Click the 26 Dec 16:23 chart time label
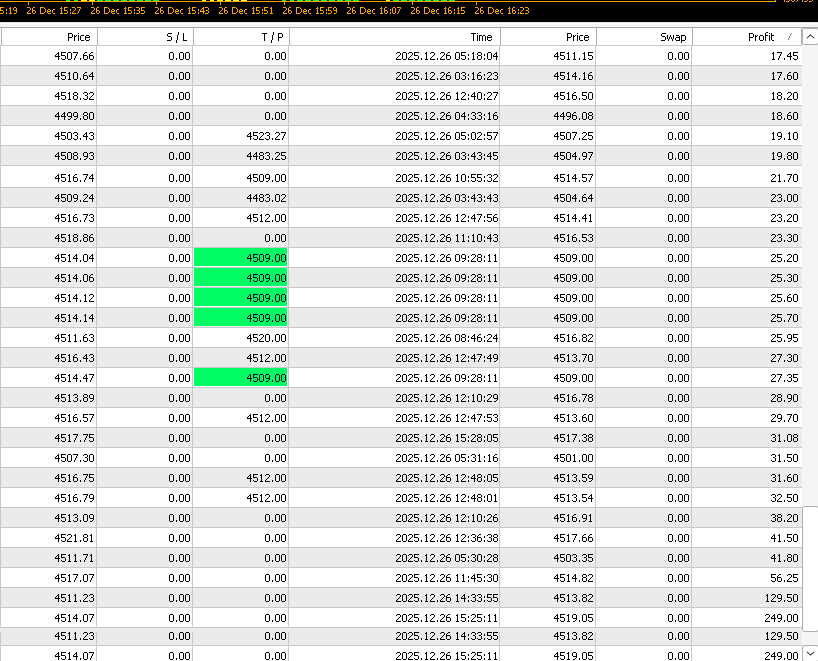The height and width of the screenshot is (661, 818). (501, 11)
